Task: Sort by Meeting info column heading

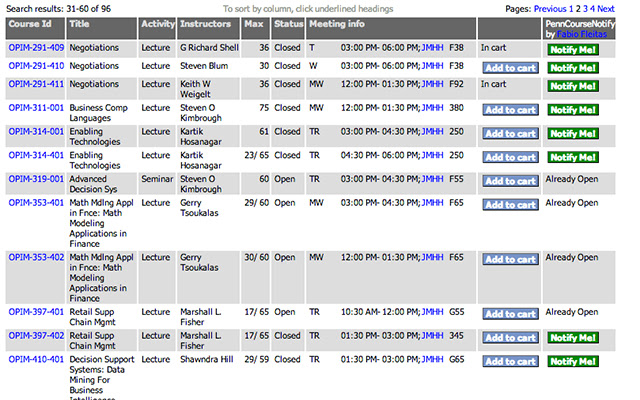Action: point(337,23)
